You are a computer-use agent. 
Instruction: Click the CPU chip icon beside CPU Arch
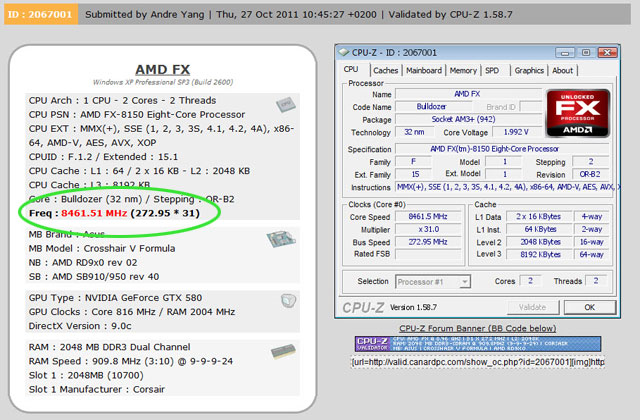286,104
